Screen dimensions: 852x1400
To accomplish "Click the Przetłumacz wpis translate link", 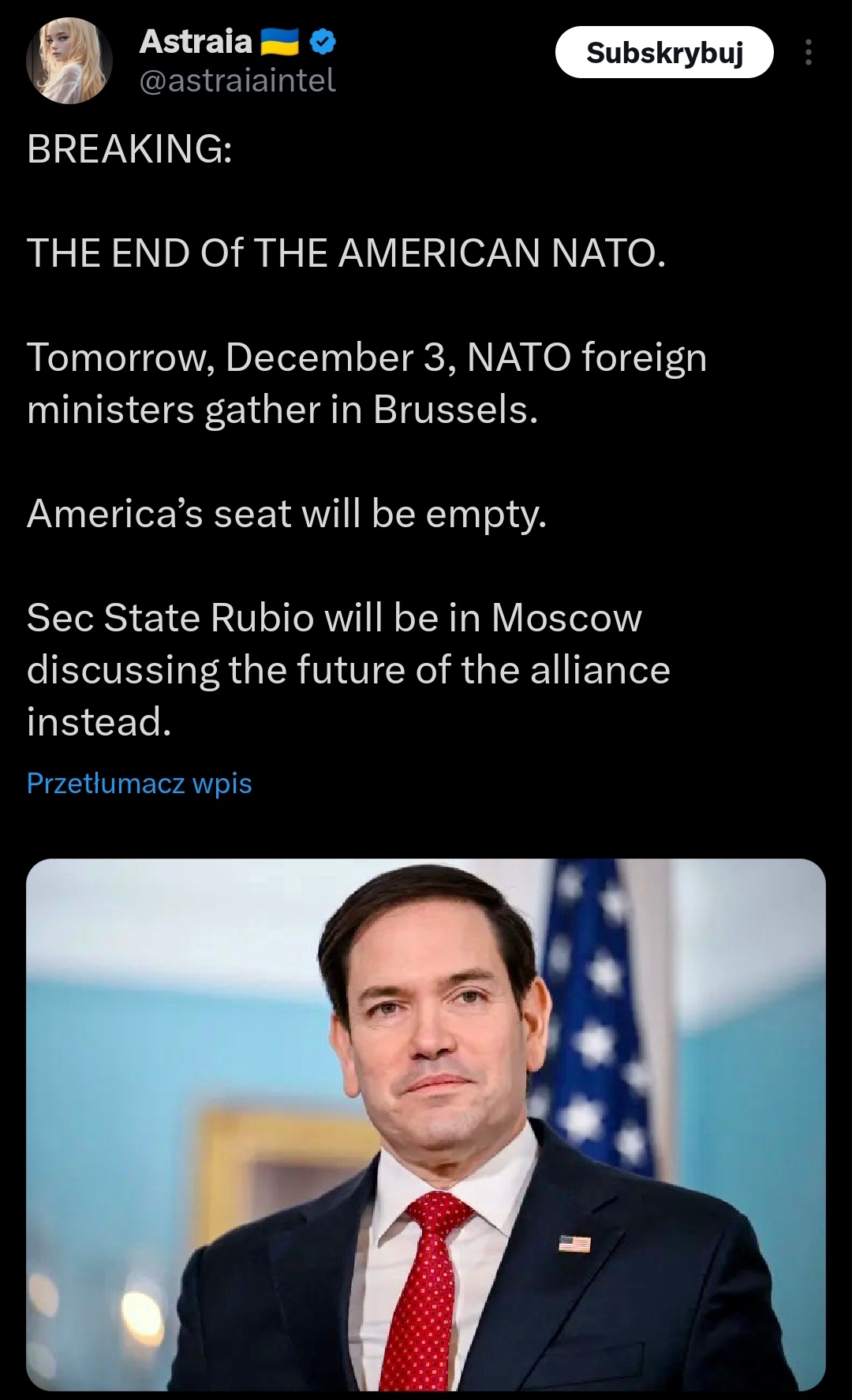I will click(x=139, y=784).
